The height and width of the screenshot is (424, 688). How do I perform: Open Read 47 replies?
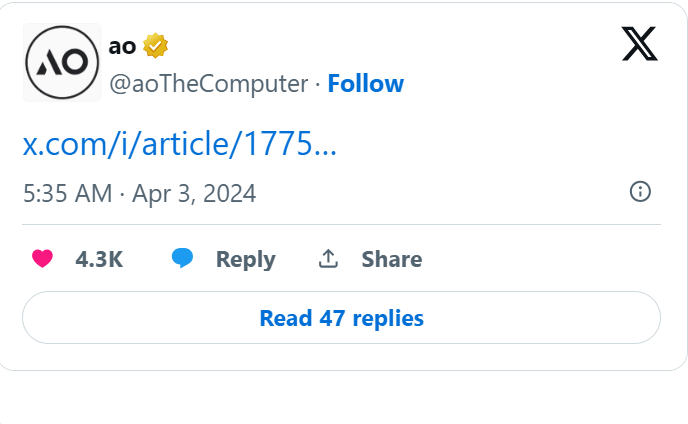coord(341,318)
